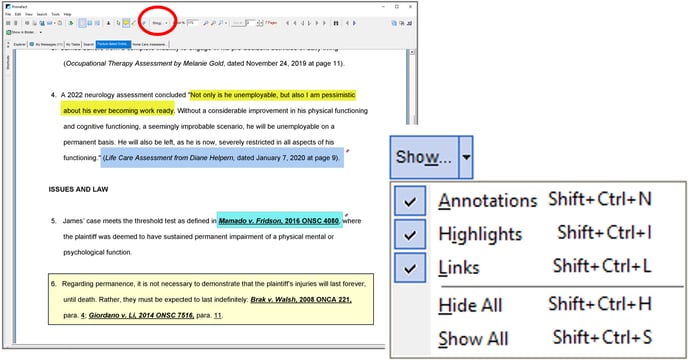688x360 pixels.
Task: Click the large Show... button
Action: click(424, 157)
